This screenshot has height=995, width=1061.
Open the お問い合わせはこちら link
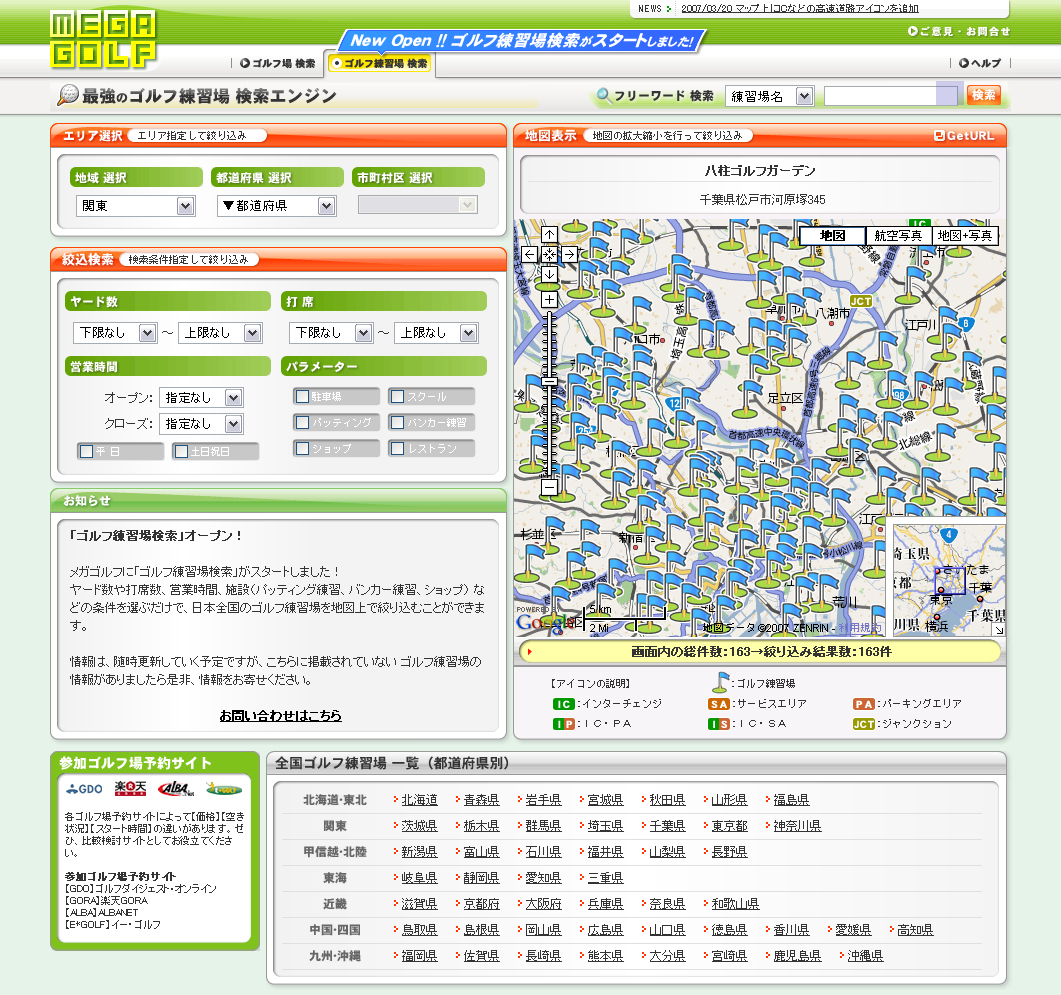(x=280, y=715)
